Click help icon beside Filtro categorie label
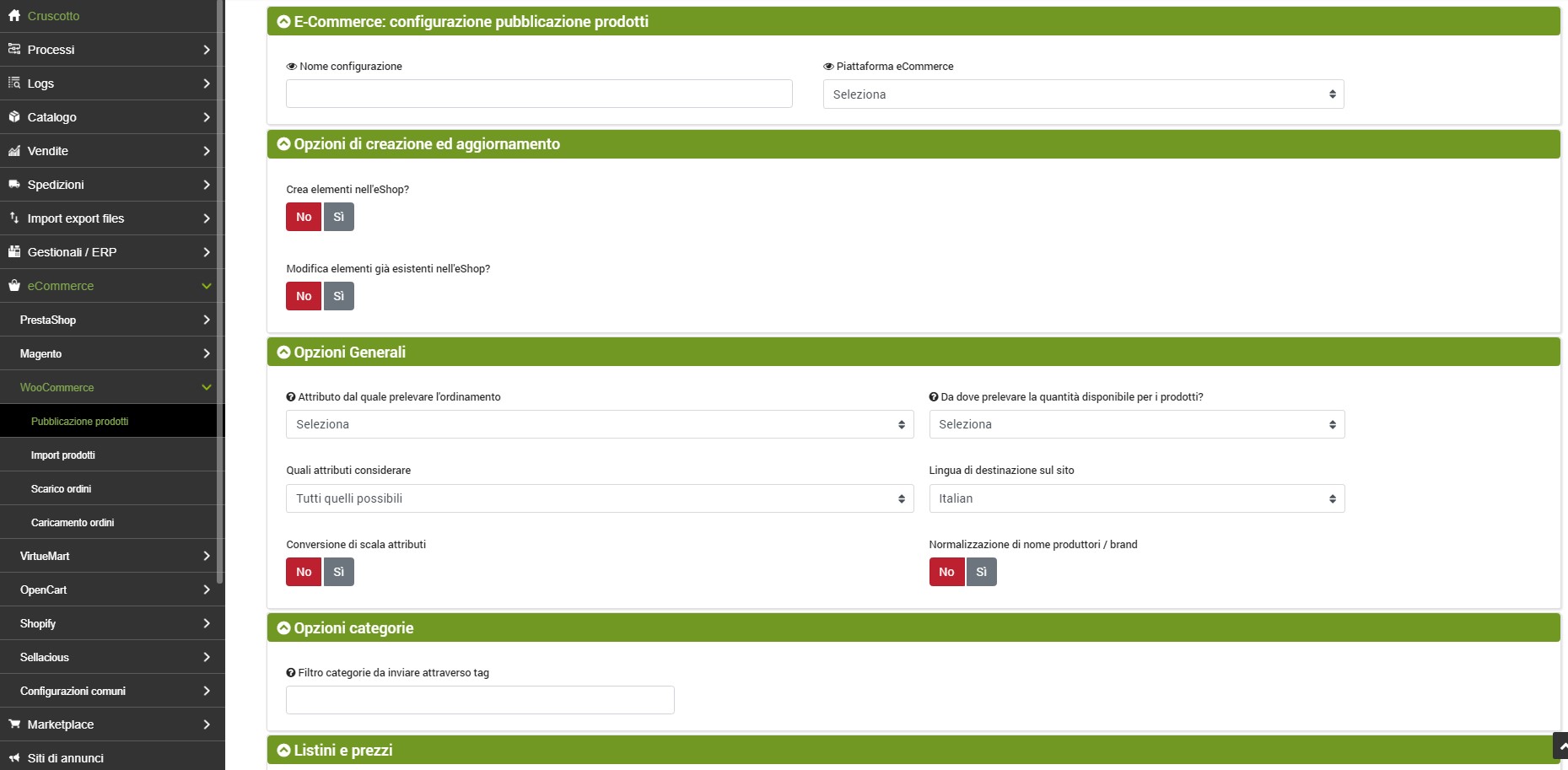Viewport: 1568px width, 770px height. pos(291,673)
